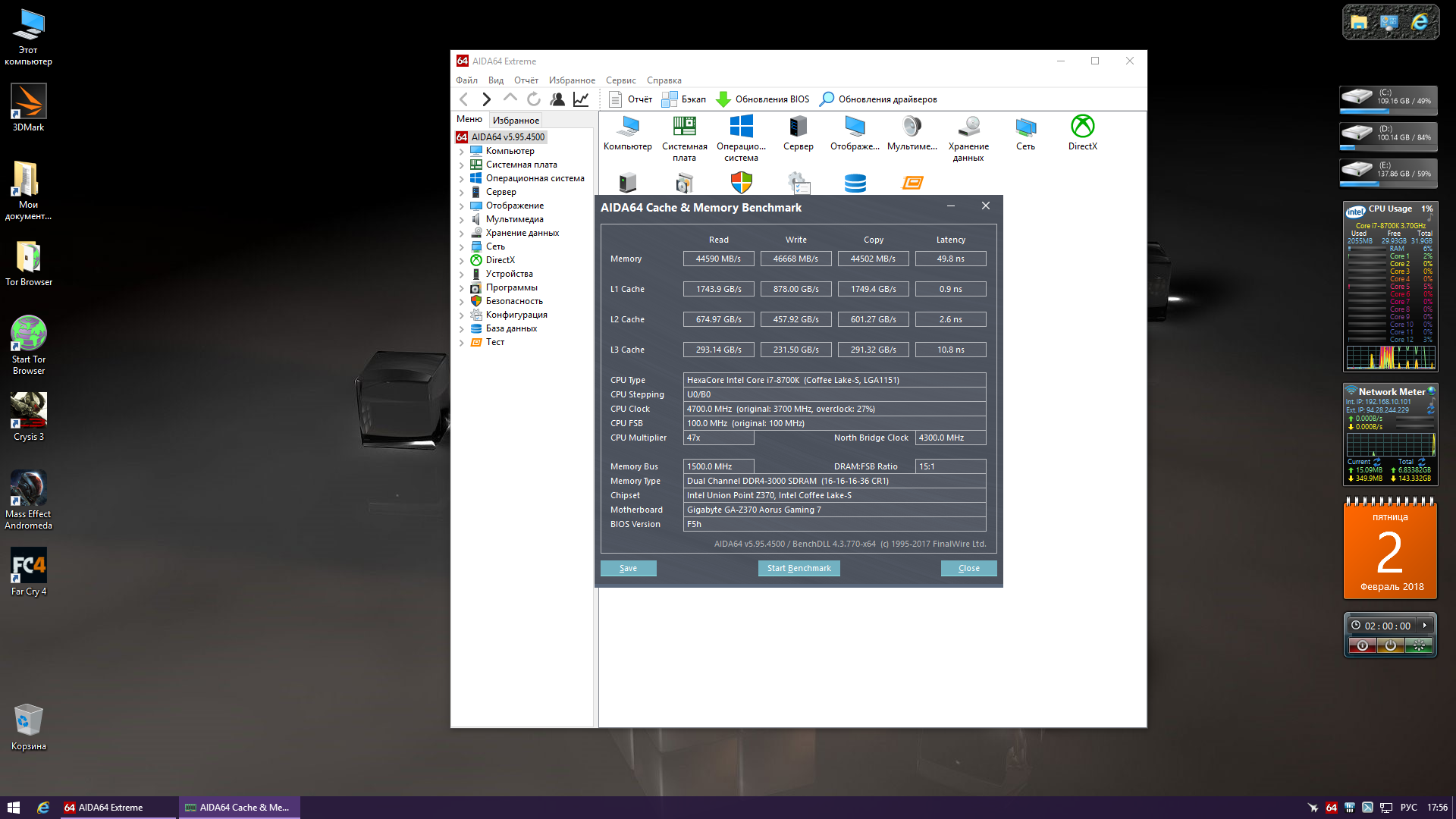
Task: Click the Save button in the benchmark dialog
Action: (x=628, y=568)
